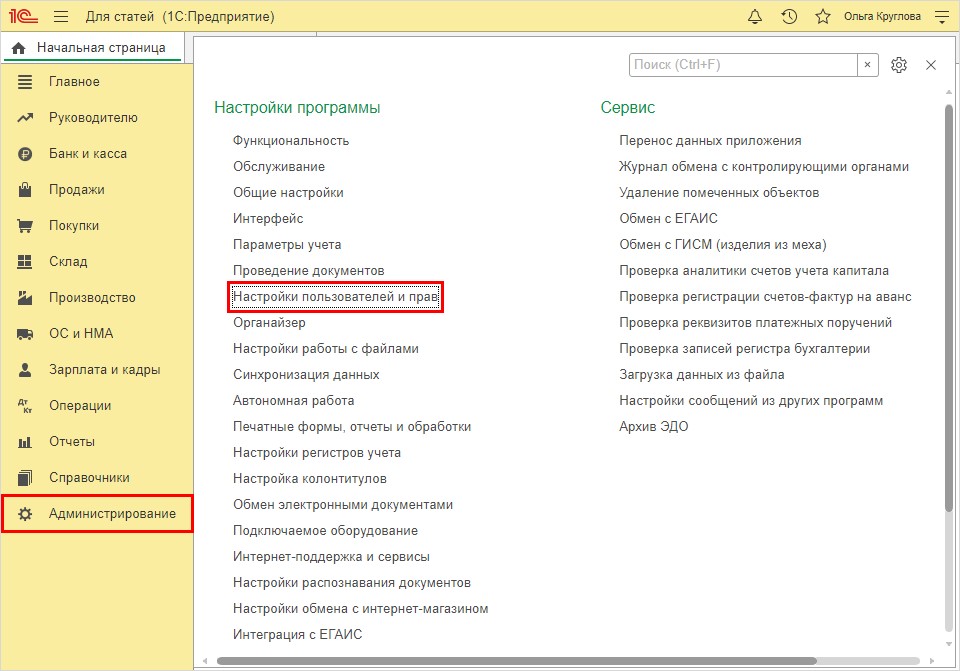Open Общие настройки link
Screen dimensions: 960x671
tap(288, 193)
